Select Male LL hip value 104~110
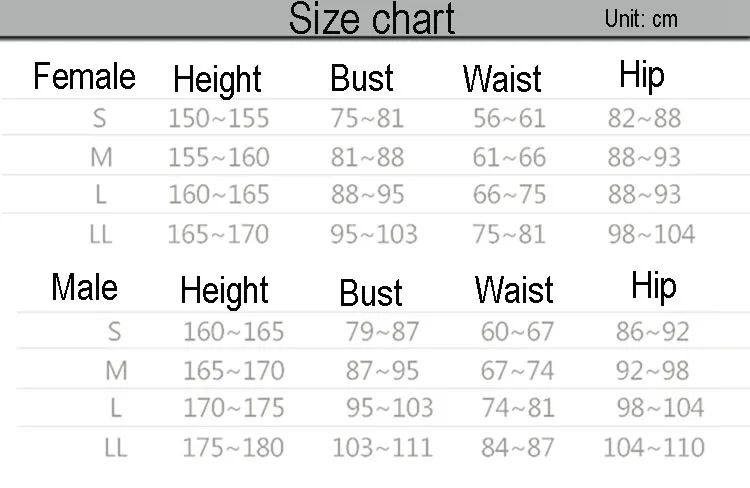This screenshot has height=488, width=750. coord(654,448)
